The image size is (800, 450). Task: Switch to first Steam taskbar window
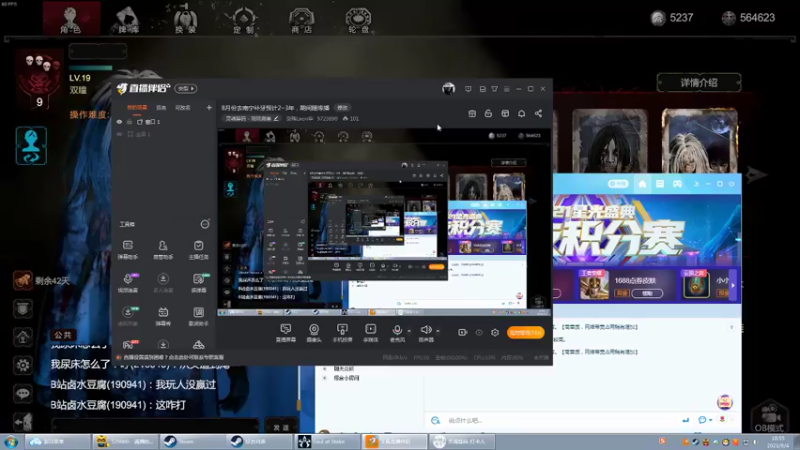point(192,442)
